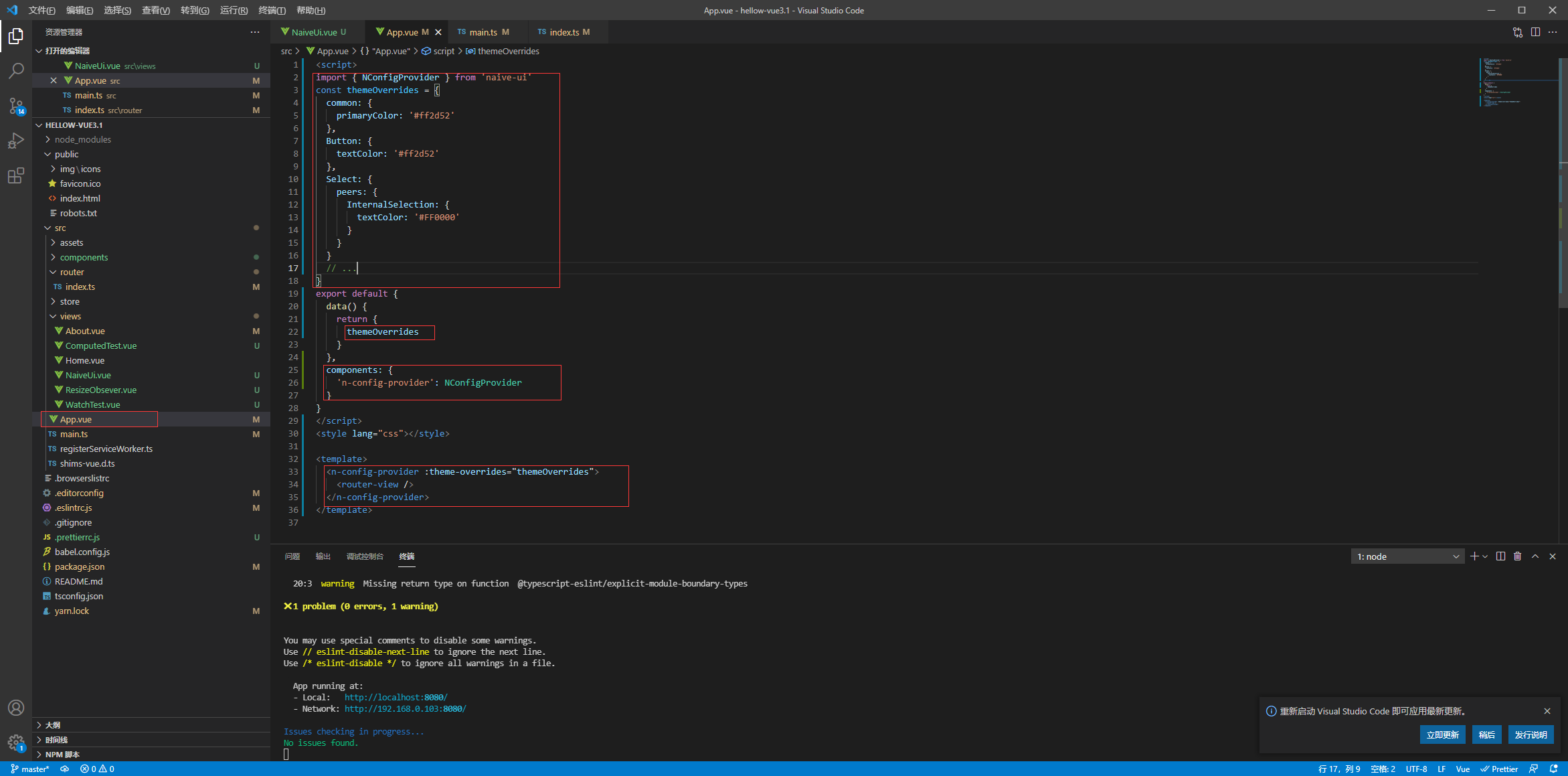Click the UTF-8 encoding status item
Screen dimensions: 1568x776
[1416, 769]
